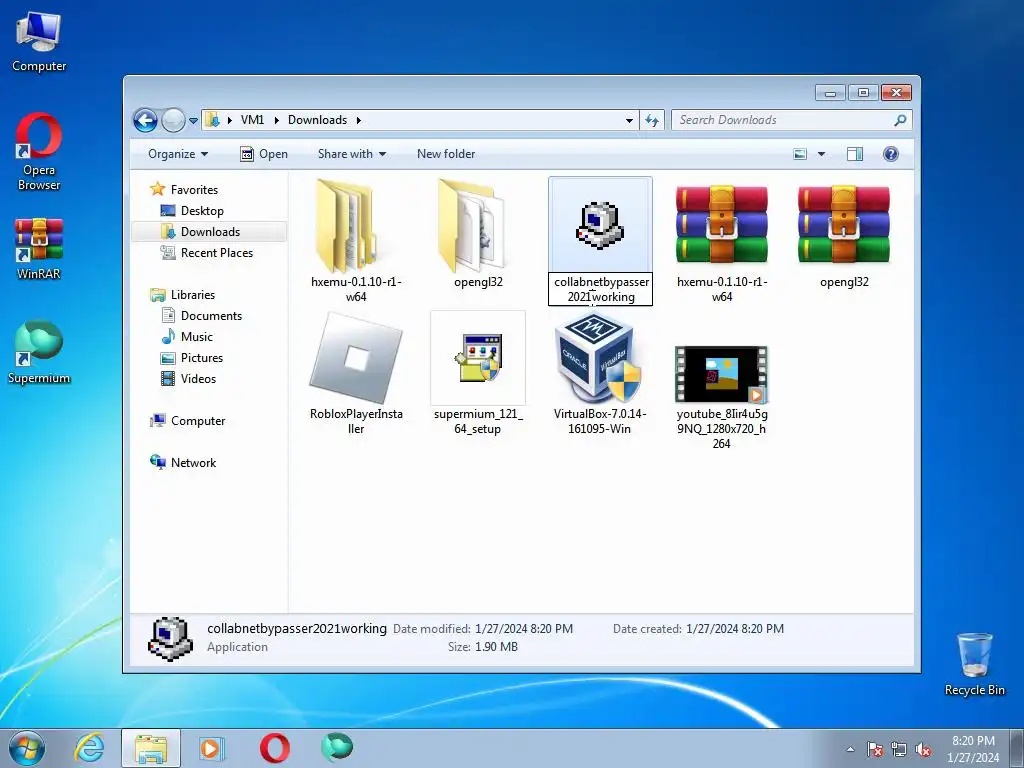Go back with the Back arrow
Image resolution: width=1024 pixels, height=768 pixels.
click(145, 120)
